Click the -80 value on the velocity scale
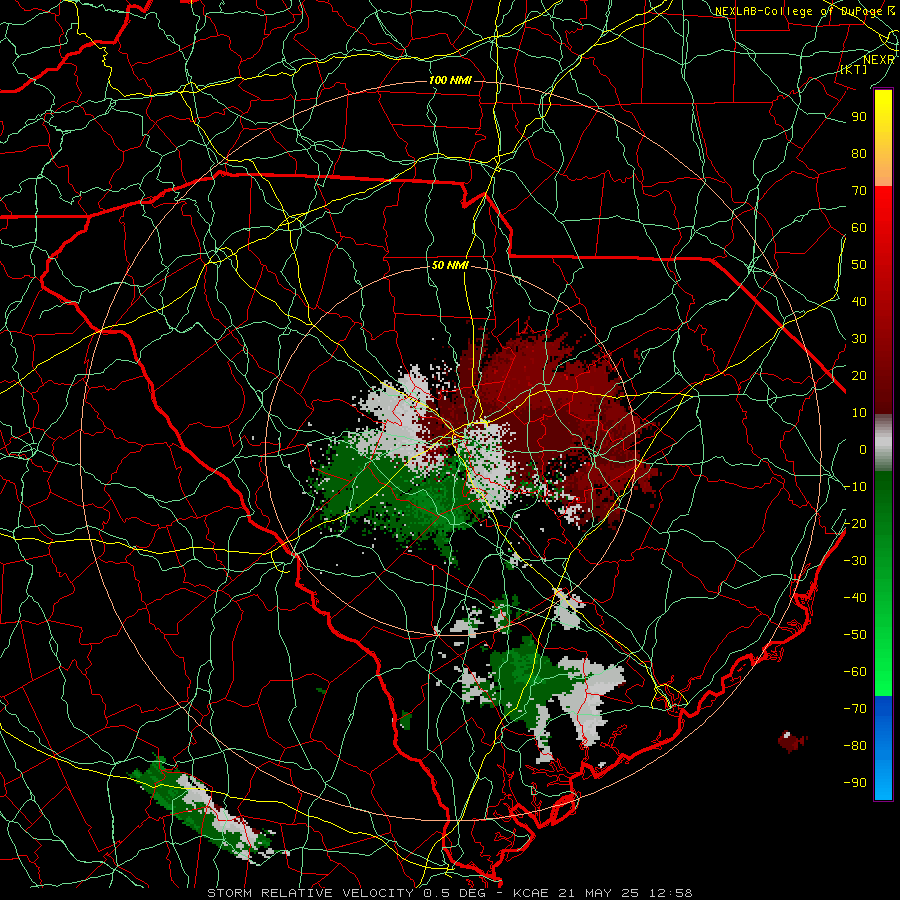 coord(855,746)
